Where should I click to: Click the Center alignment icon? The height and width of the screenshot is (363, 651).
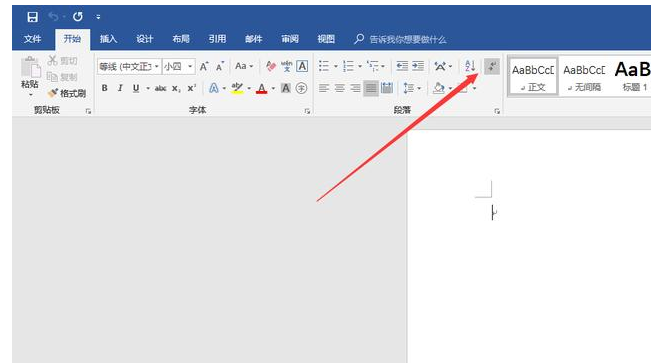[340, 88]
